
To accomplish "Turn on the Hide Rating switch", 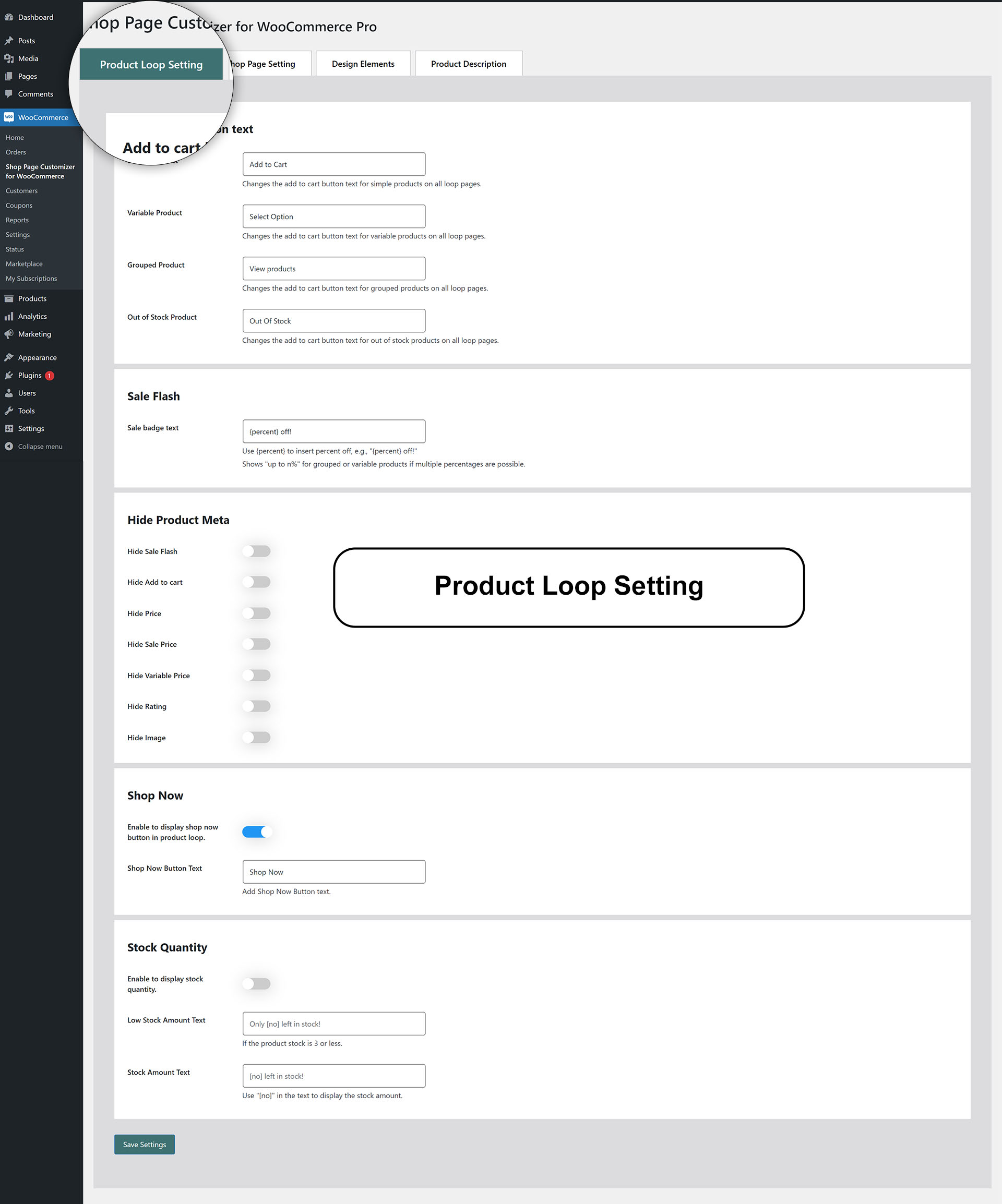I will click(x=256, y=707).
